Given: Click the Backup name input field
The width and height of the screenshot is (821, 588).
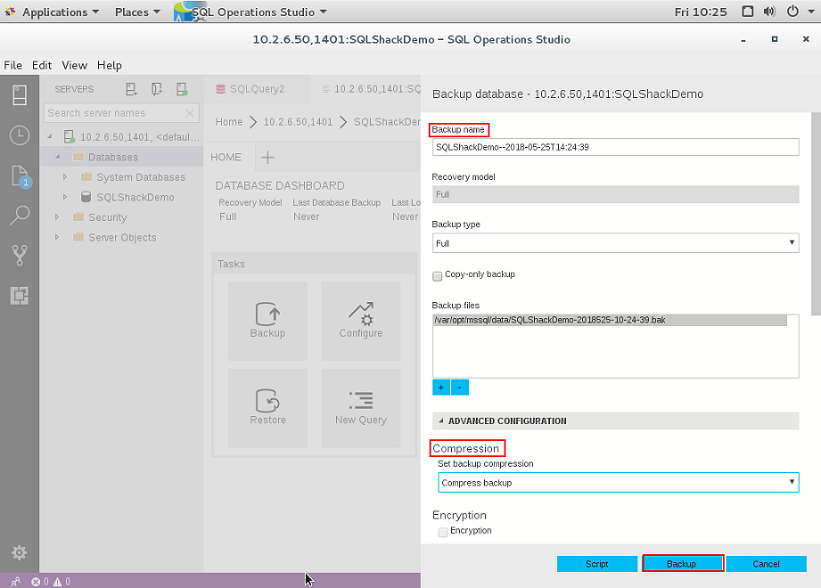Looking at the screenshot, I should pos(615,147).
